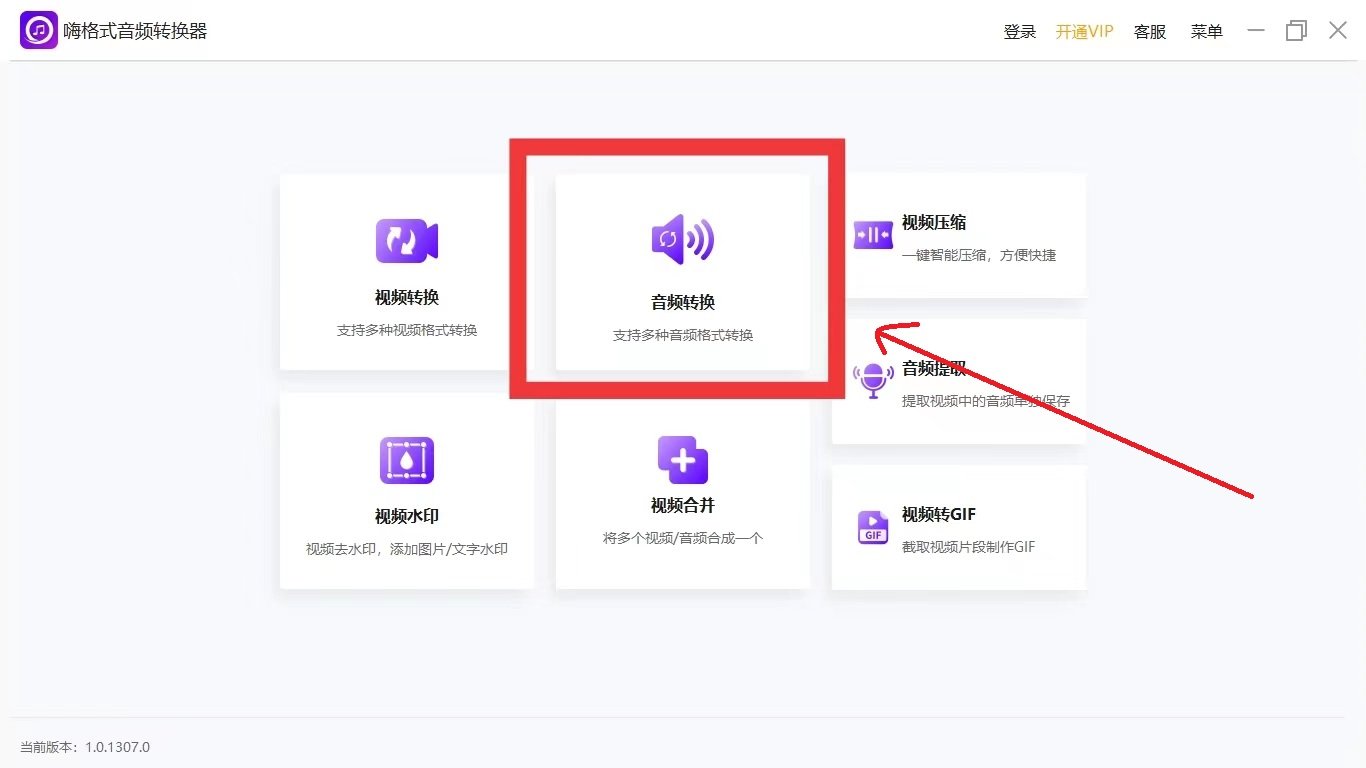Click the 登录 login link
This screenshot has width=1366, height=768.
tap(1019, 31)
